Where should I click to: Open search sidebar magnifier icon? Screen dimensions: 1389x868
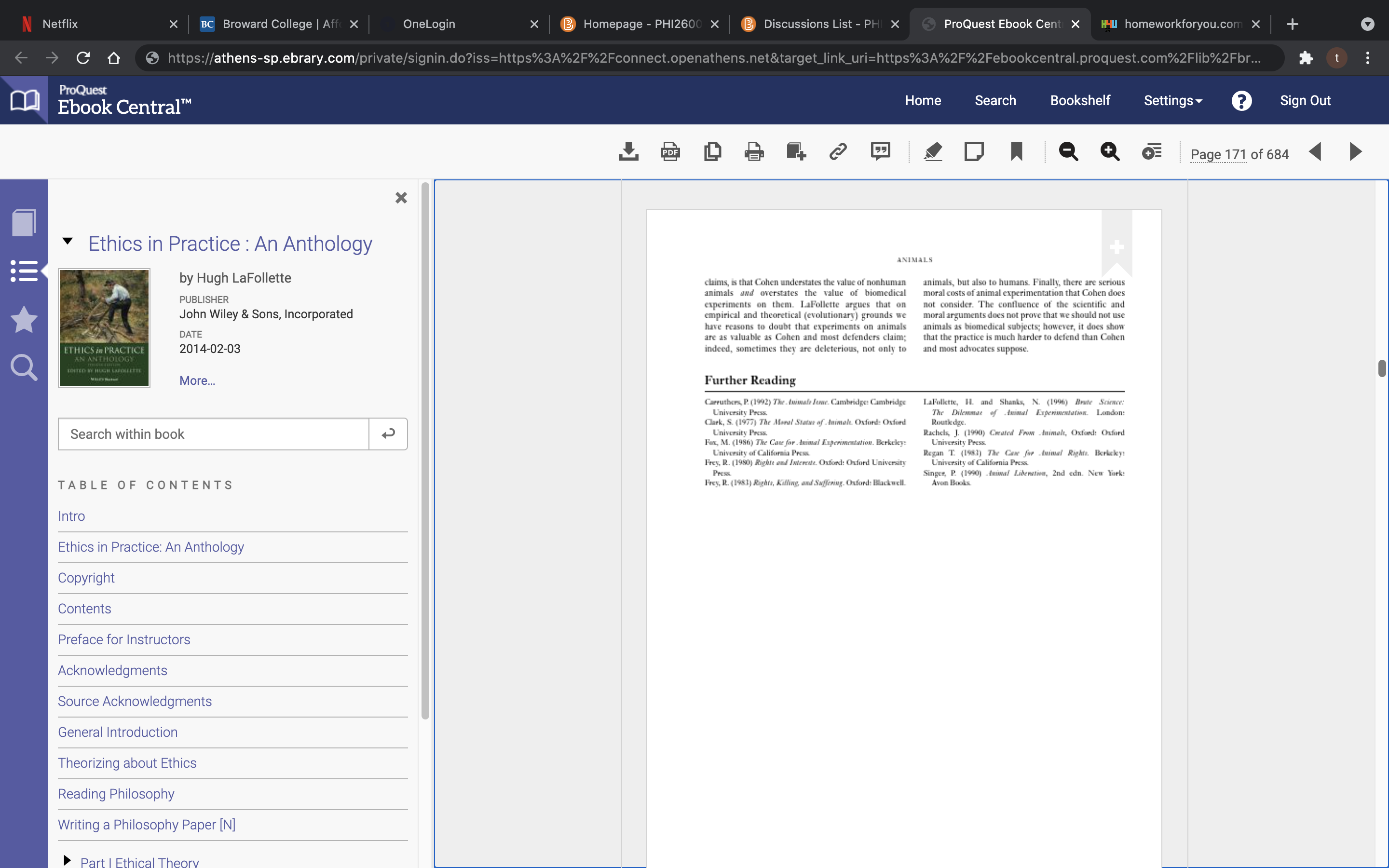click(24, 367)
